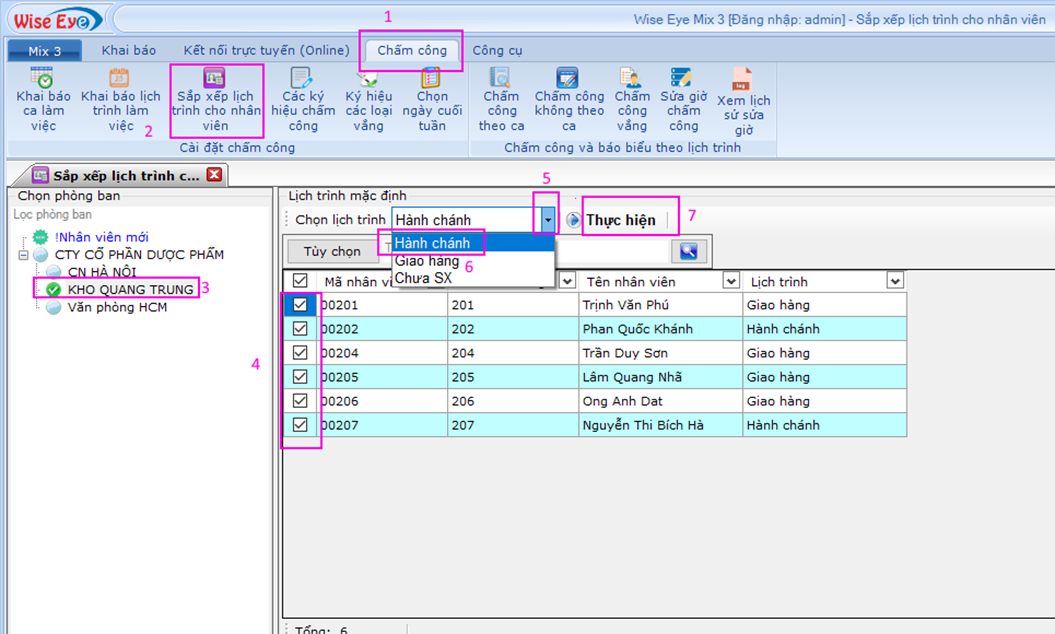Click the search magnifier button
This screenshot has width=1055, height=634.
689,251
